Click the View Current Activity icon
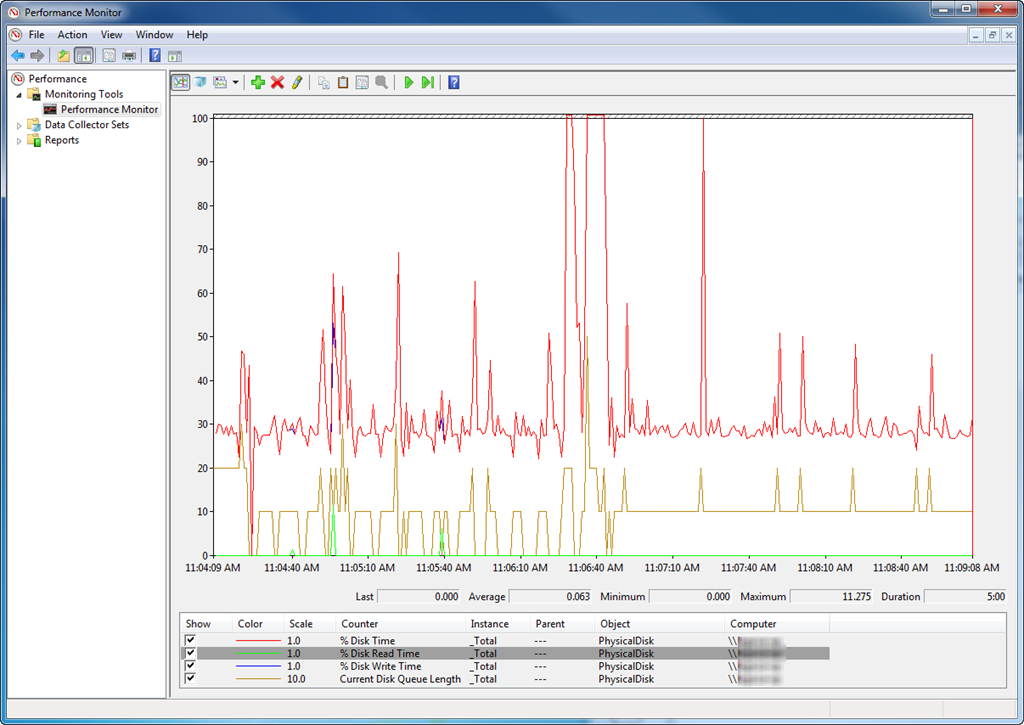The width and height of the screenshot is (1024, 725). 181,82
